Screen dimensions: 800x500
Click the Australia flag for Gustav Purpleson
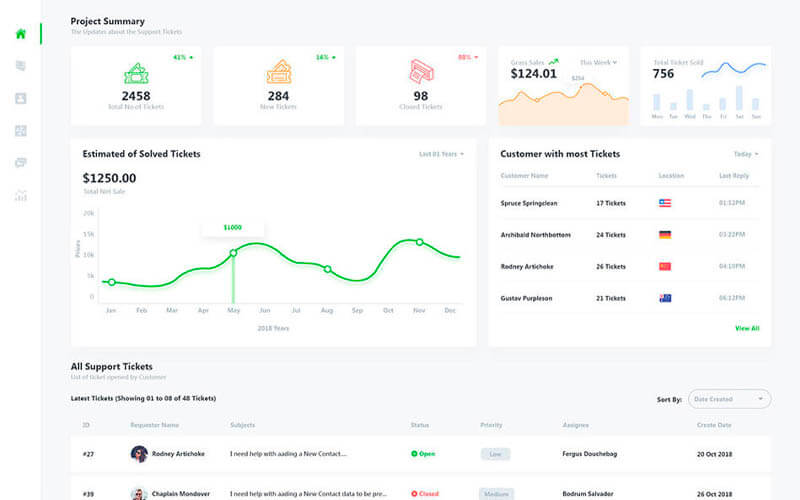coord(665,298)
